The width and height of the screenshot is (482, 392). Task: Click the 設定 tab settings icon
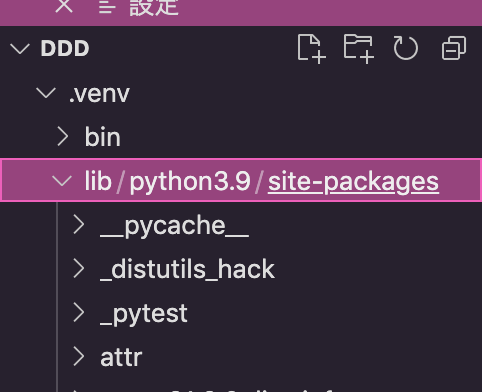(107, 7)
